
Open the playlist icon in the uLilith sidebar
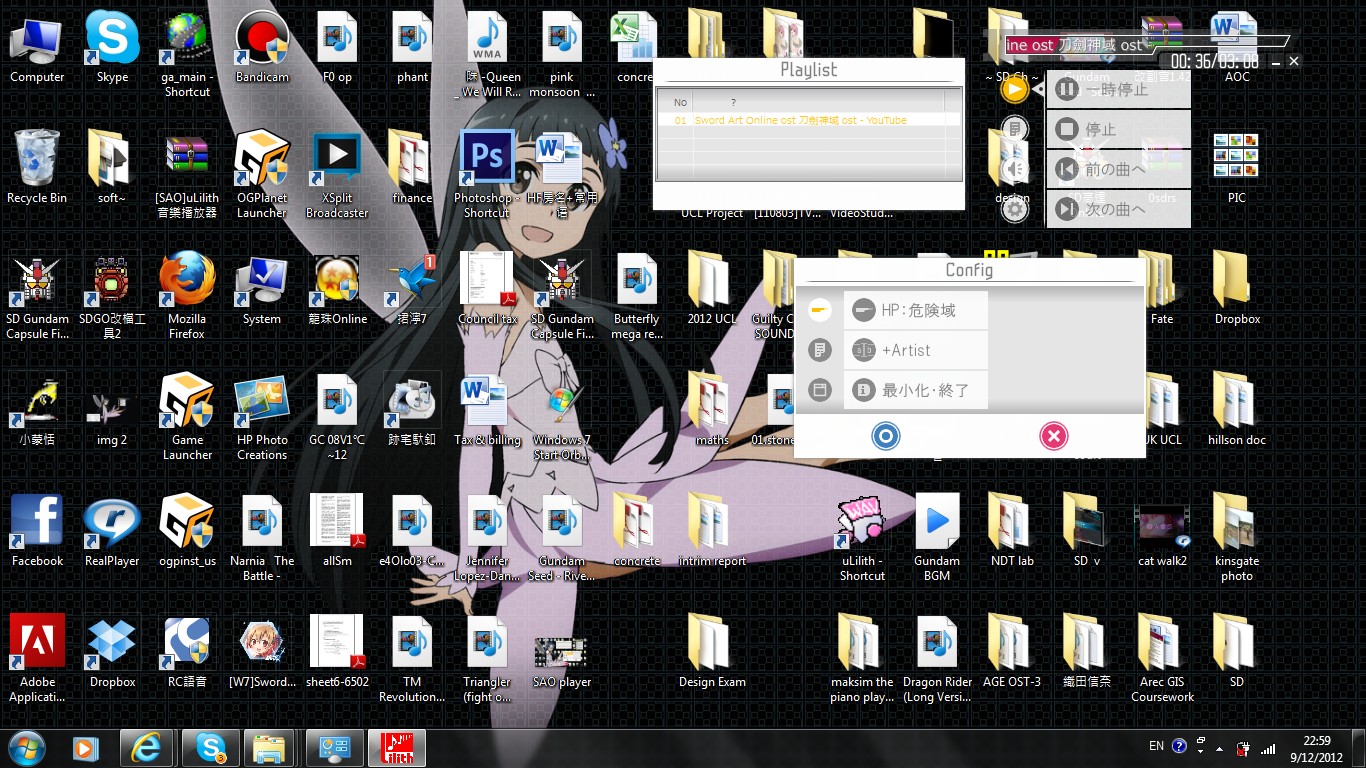[x=1014, y=129]
